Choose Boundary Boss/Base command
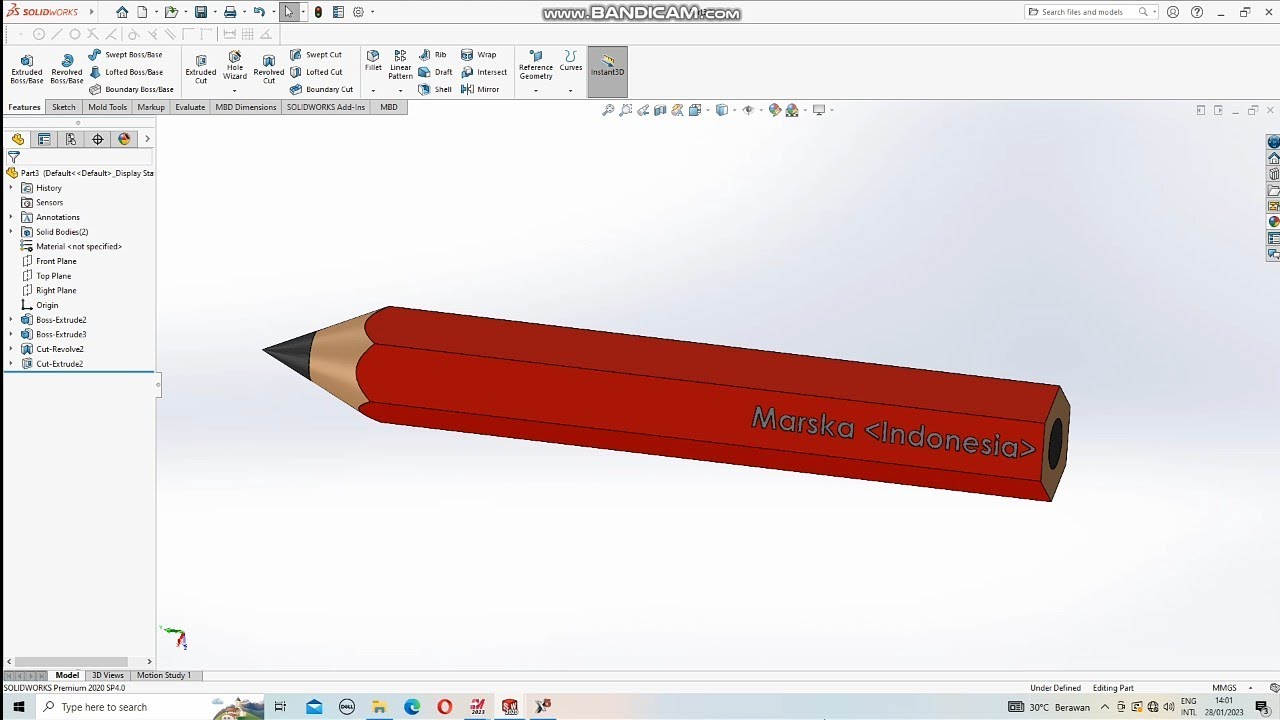1280x720 pixels. pos(131,89)
